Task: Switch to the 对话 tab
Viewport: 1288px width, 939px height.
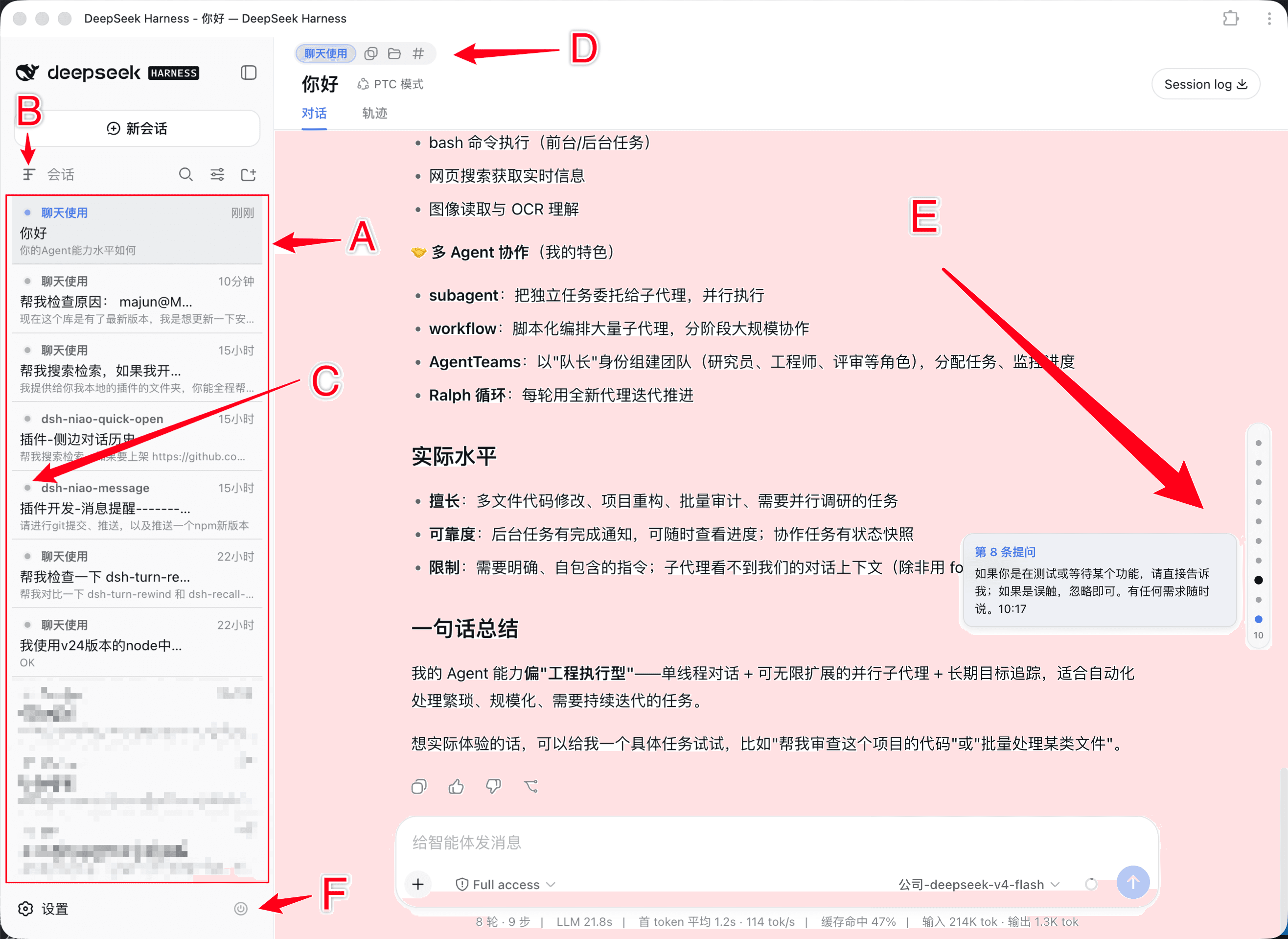Action: tap(314, 113)
